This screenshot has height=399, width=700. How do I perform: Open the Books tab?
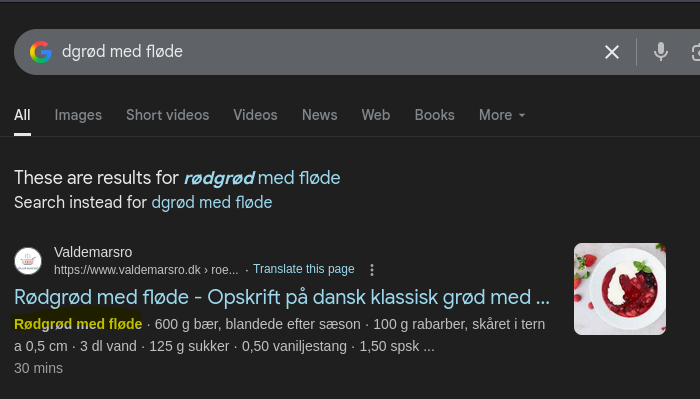click(434, 115)
